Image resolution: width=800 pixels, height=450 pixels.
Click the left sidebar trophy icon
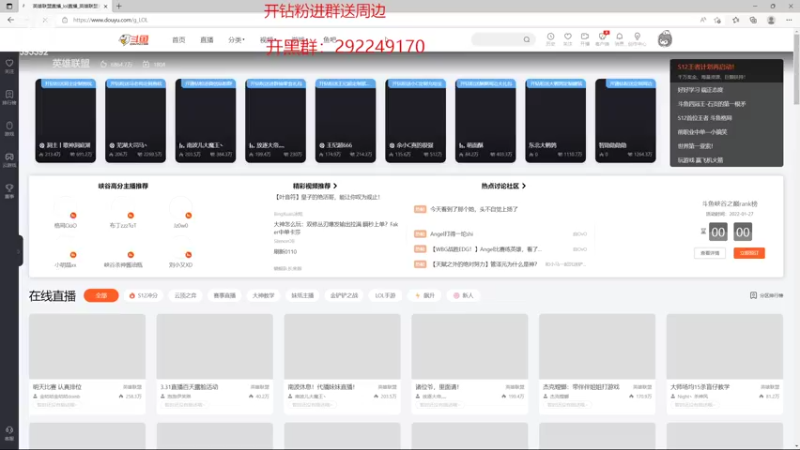tap(9, 190)
